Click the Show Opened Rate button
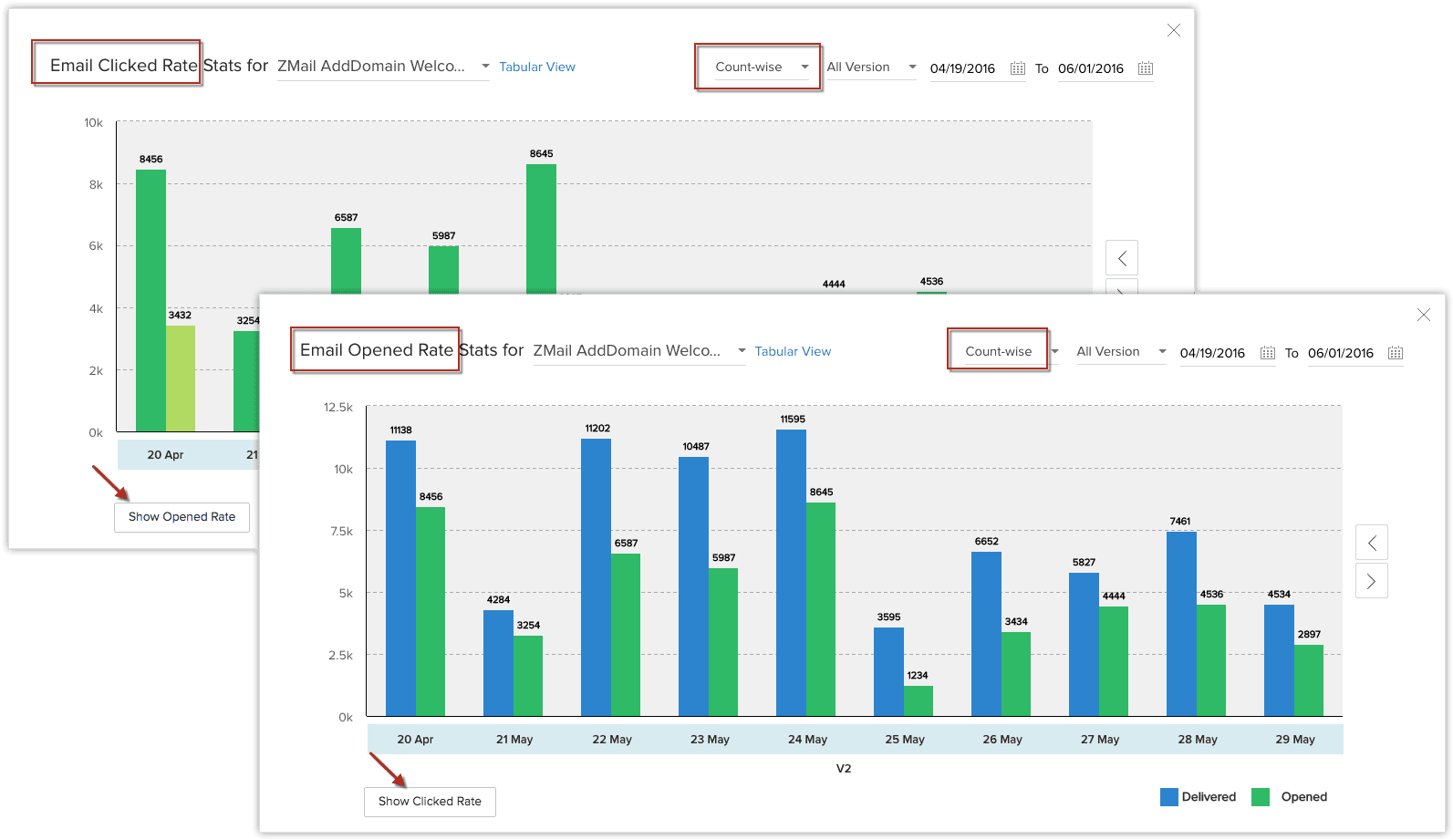Screen dimensions: 1453x840 [182, 517]
